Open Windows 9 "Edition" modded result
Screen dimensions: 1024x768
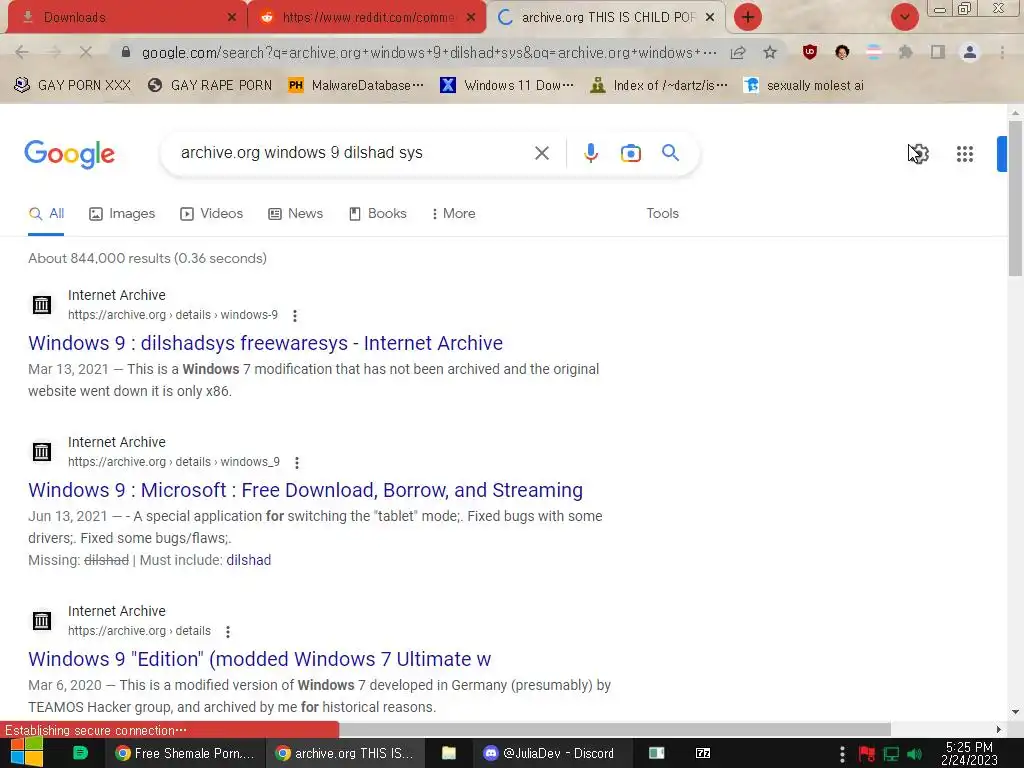tap(259, 659)
